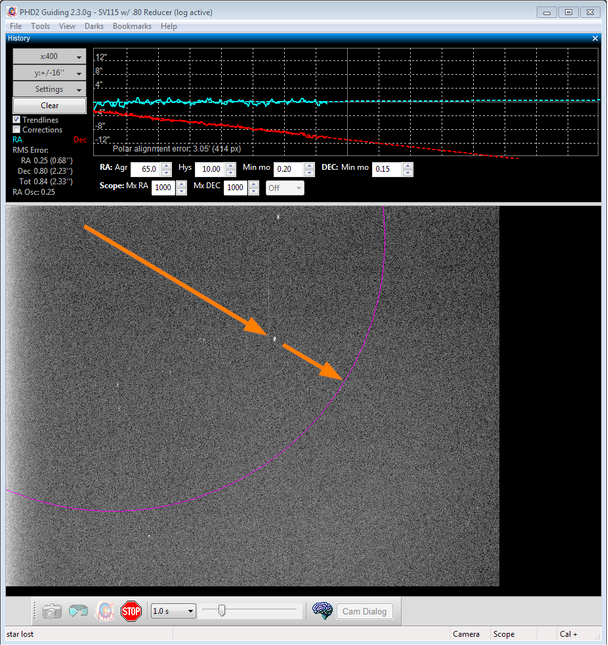The image size is (608, 645).
Task: Click the camera connect icon
Action: (x=51, y=611)
